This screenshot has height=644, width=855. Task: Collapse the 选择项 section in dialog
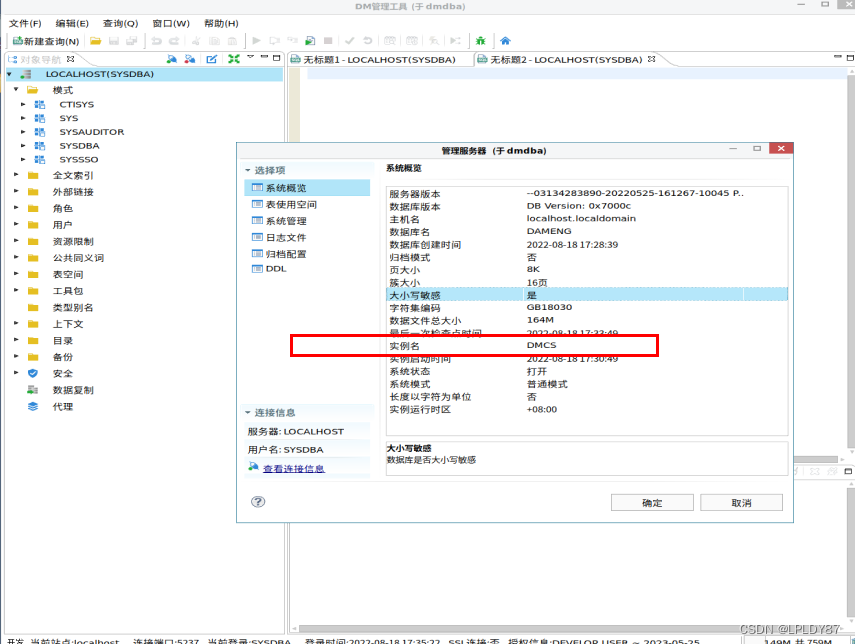click(x=248, y=170)
